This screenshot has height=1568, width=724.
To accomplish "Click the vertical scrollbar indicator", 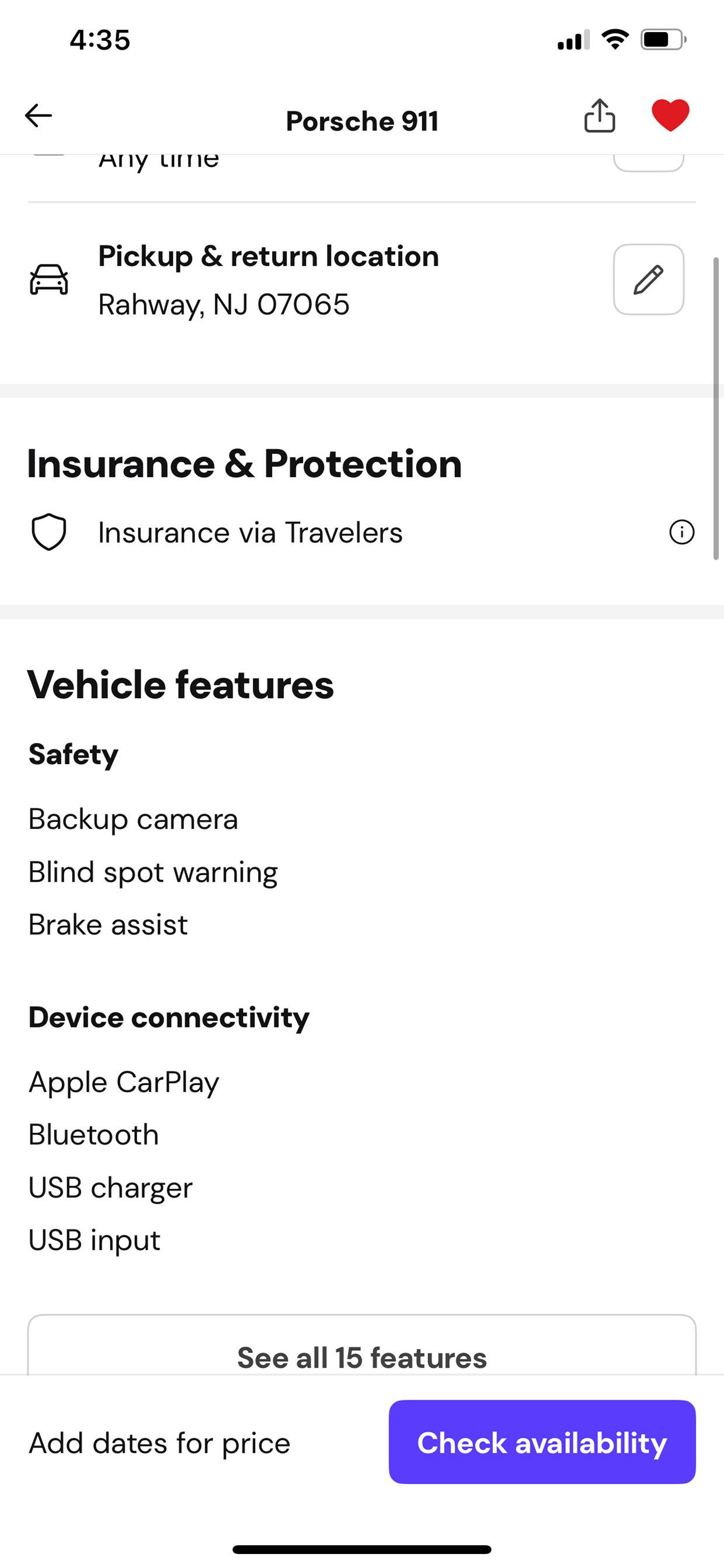I will coord(716,408).
